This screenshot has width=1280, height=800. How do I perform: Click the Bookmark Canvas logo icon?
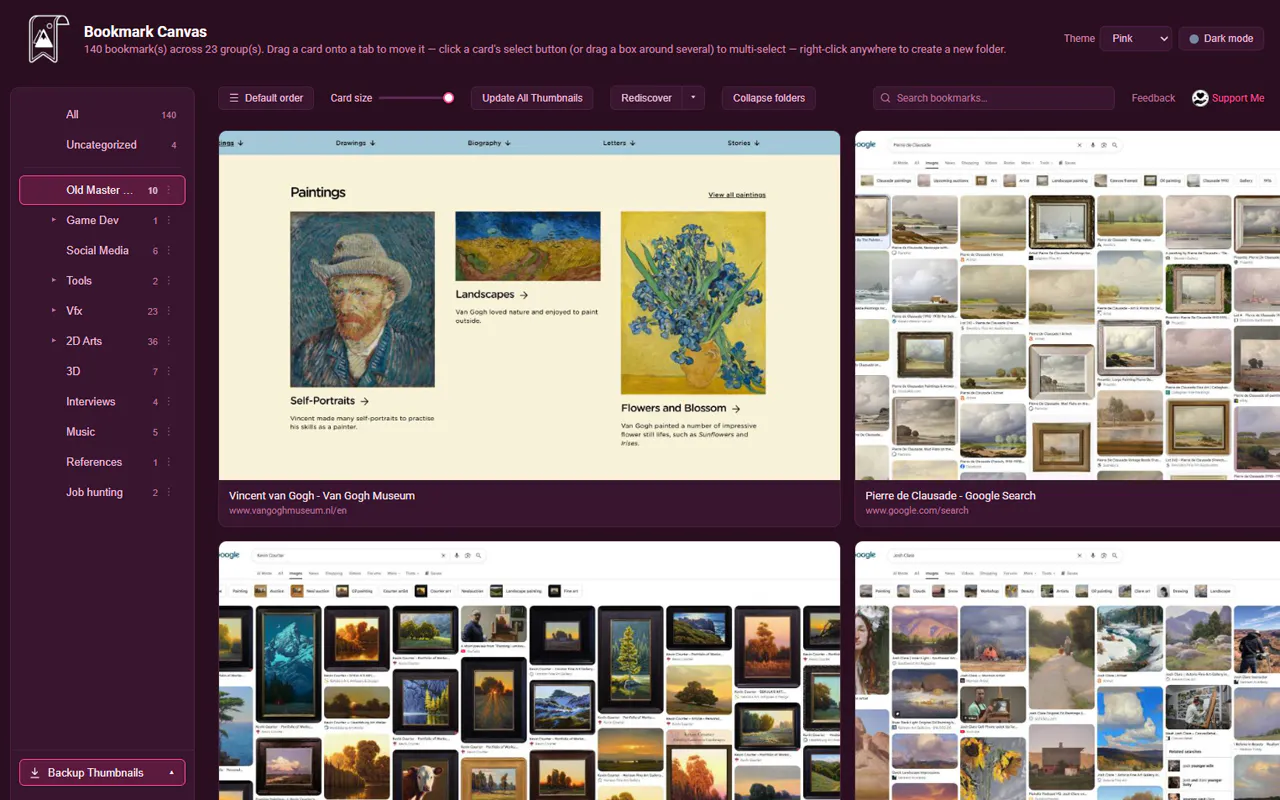(x=48, y=39)
